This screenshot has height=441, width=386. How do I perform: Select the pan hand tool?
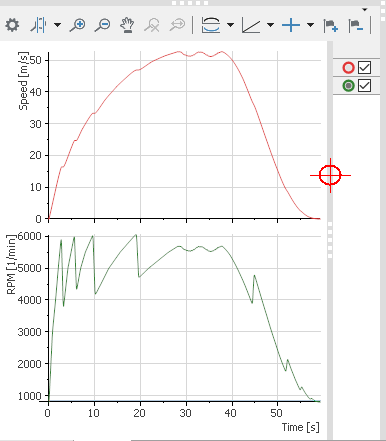[127, 25]
